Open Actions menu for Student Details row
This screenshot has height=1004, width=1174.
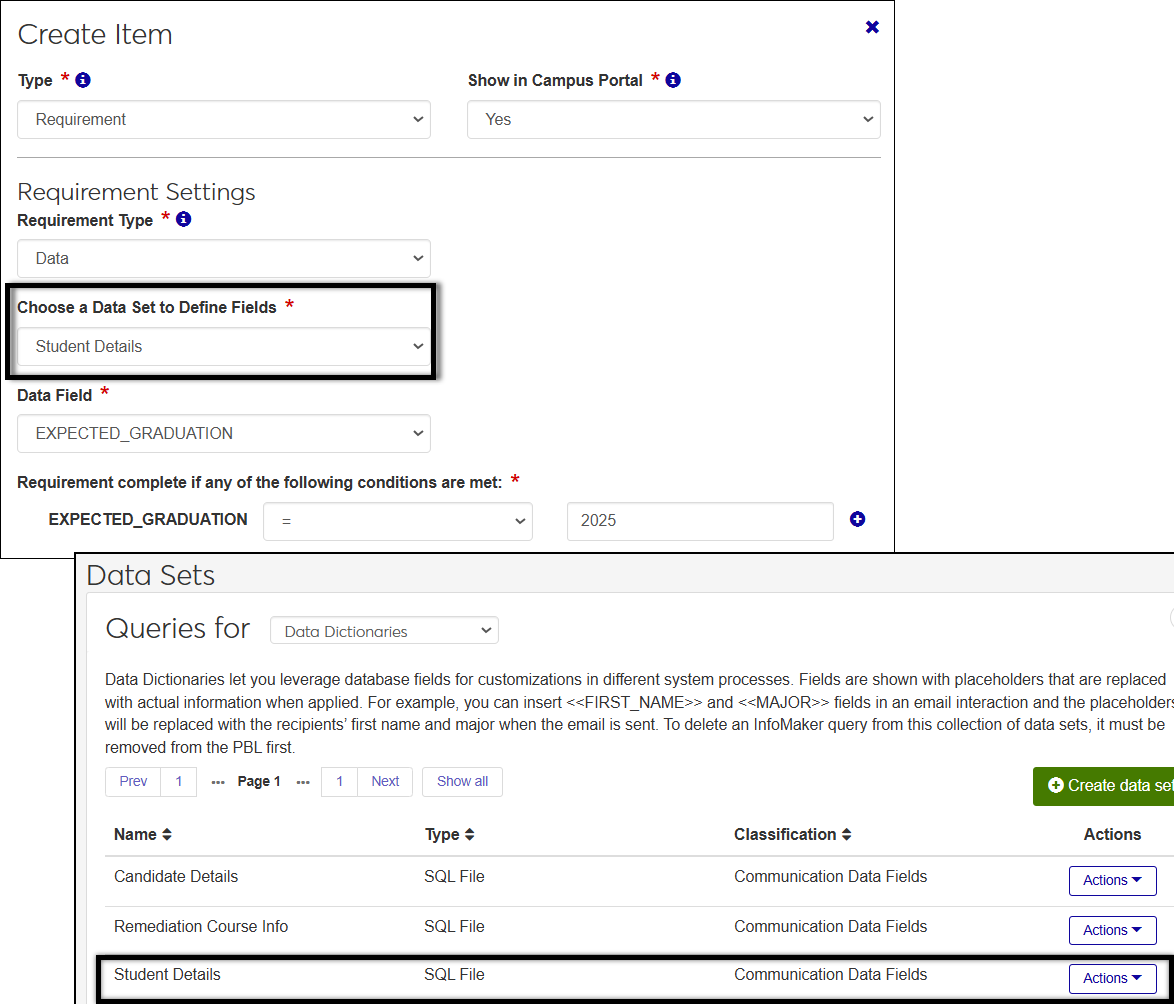(x=1112, y=978)
